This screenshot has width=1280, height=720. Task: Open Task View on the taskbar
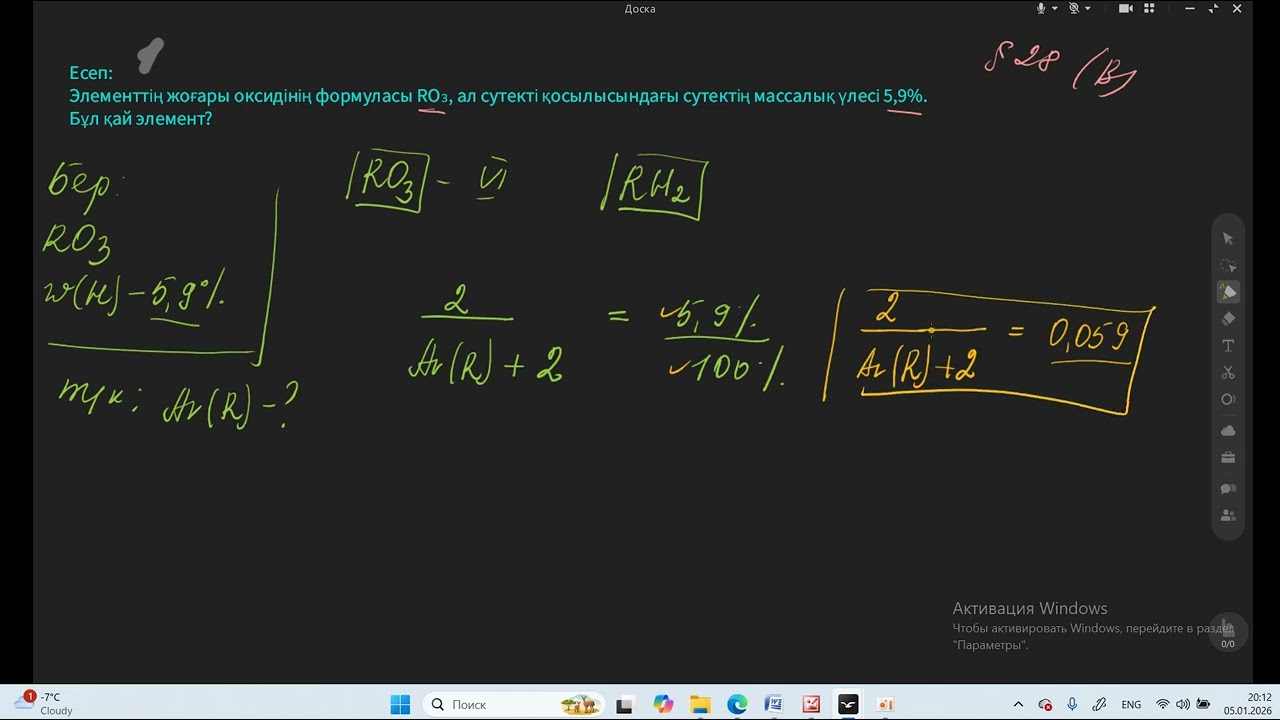[x=624, y=704]
